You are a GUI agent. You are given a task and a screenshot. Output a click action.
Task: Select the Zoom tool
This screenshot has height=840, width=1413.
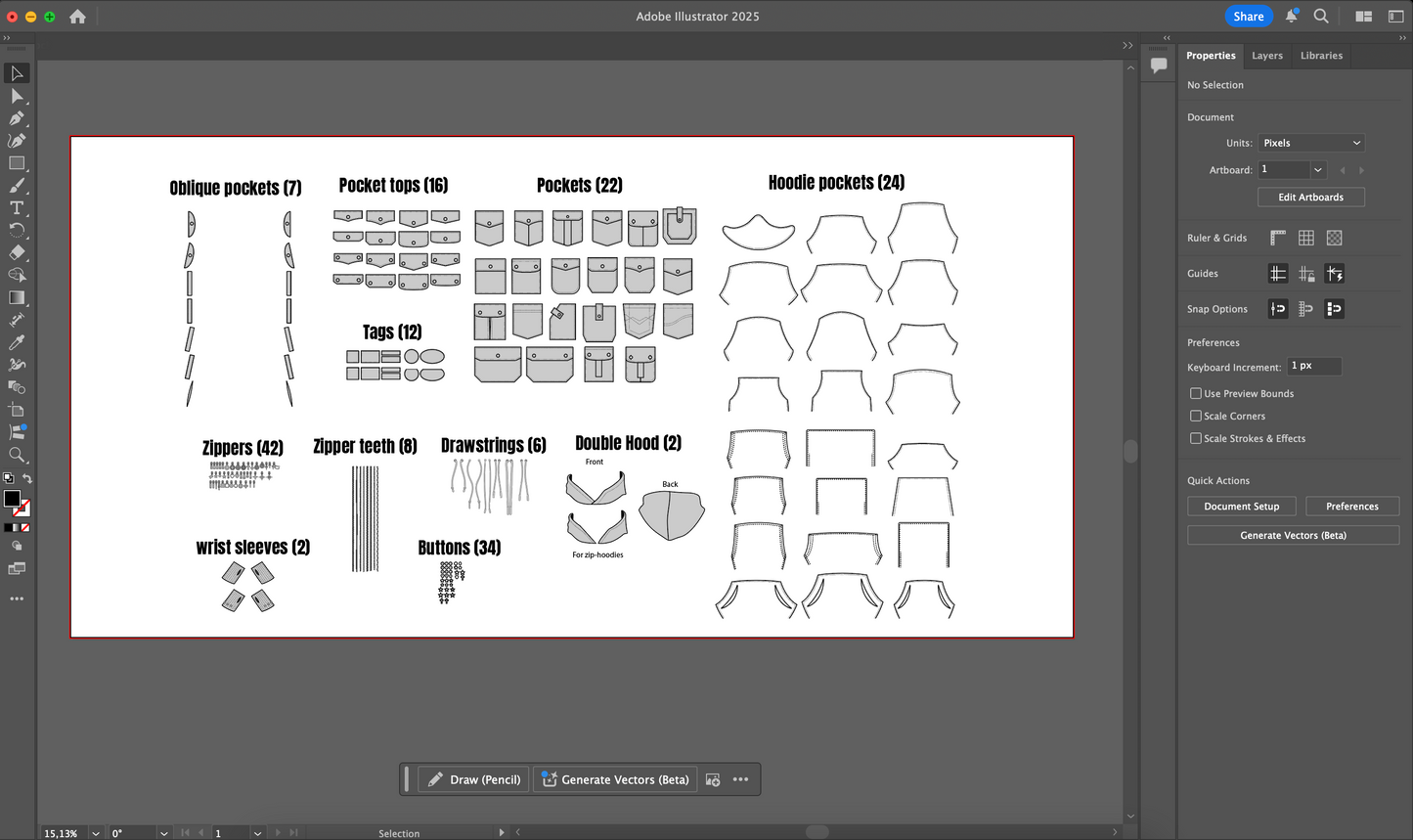(16, 455)
